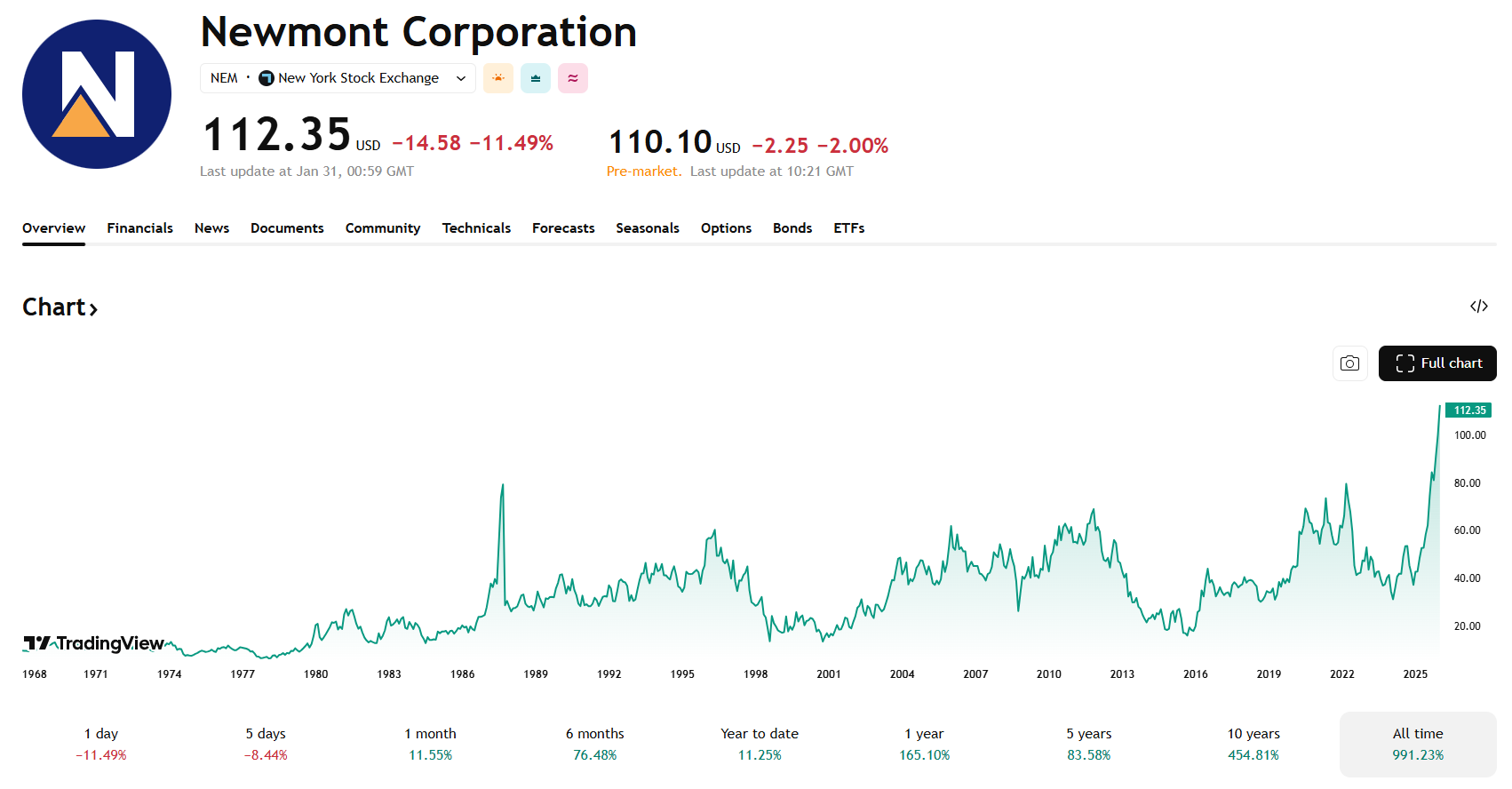Image resolution: width=1512 pixels, height=789 pixels.
Task: Take a chart snapshot with the camera icon
Action: coord(1349,363)
